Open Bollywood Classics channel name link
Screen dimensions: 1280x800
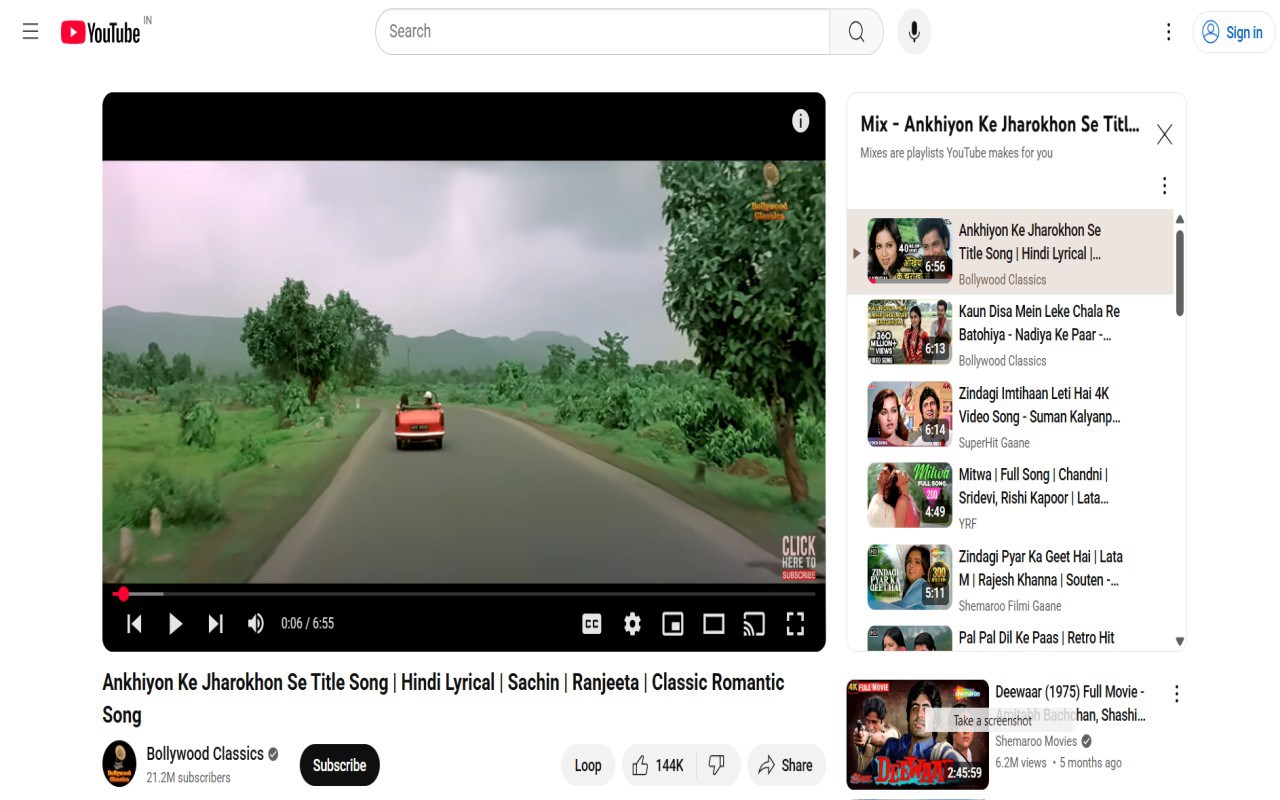205,754
